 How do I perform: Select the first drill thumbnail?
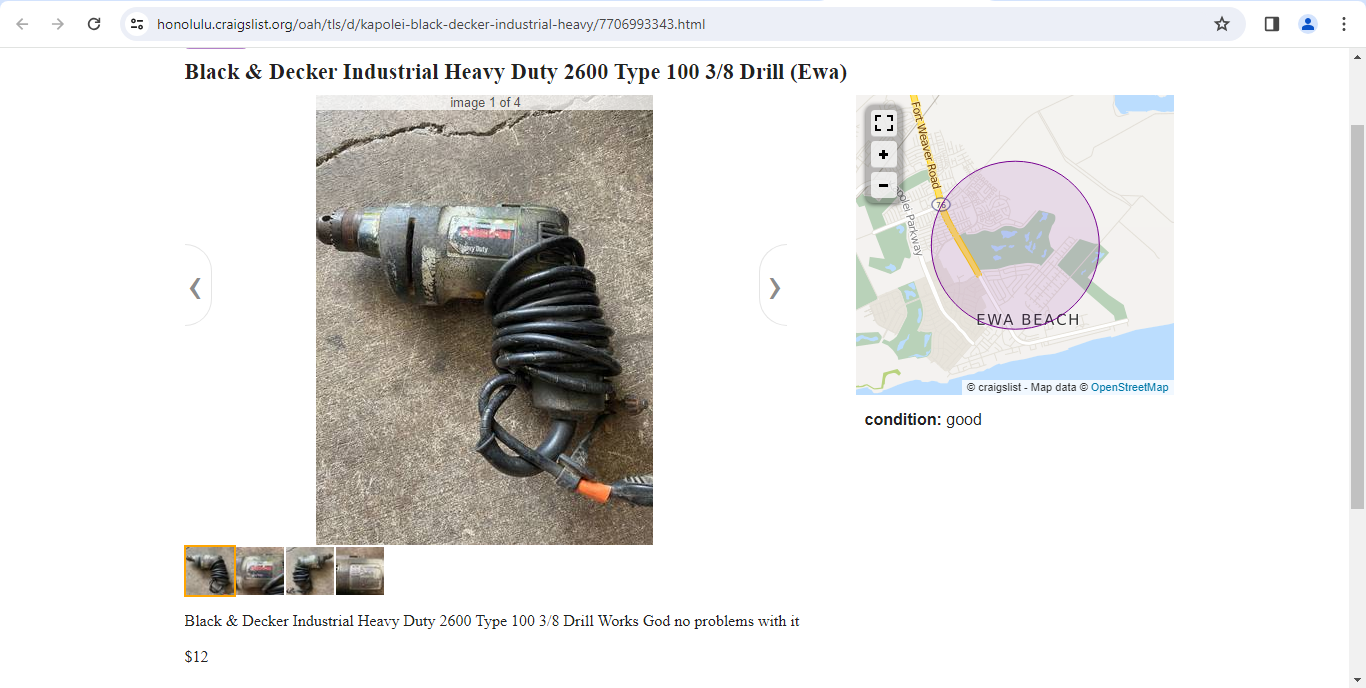coord(210,571)
